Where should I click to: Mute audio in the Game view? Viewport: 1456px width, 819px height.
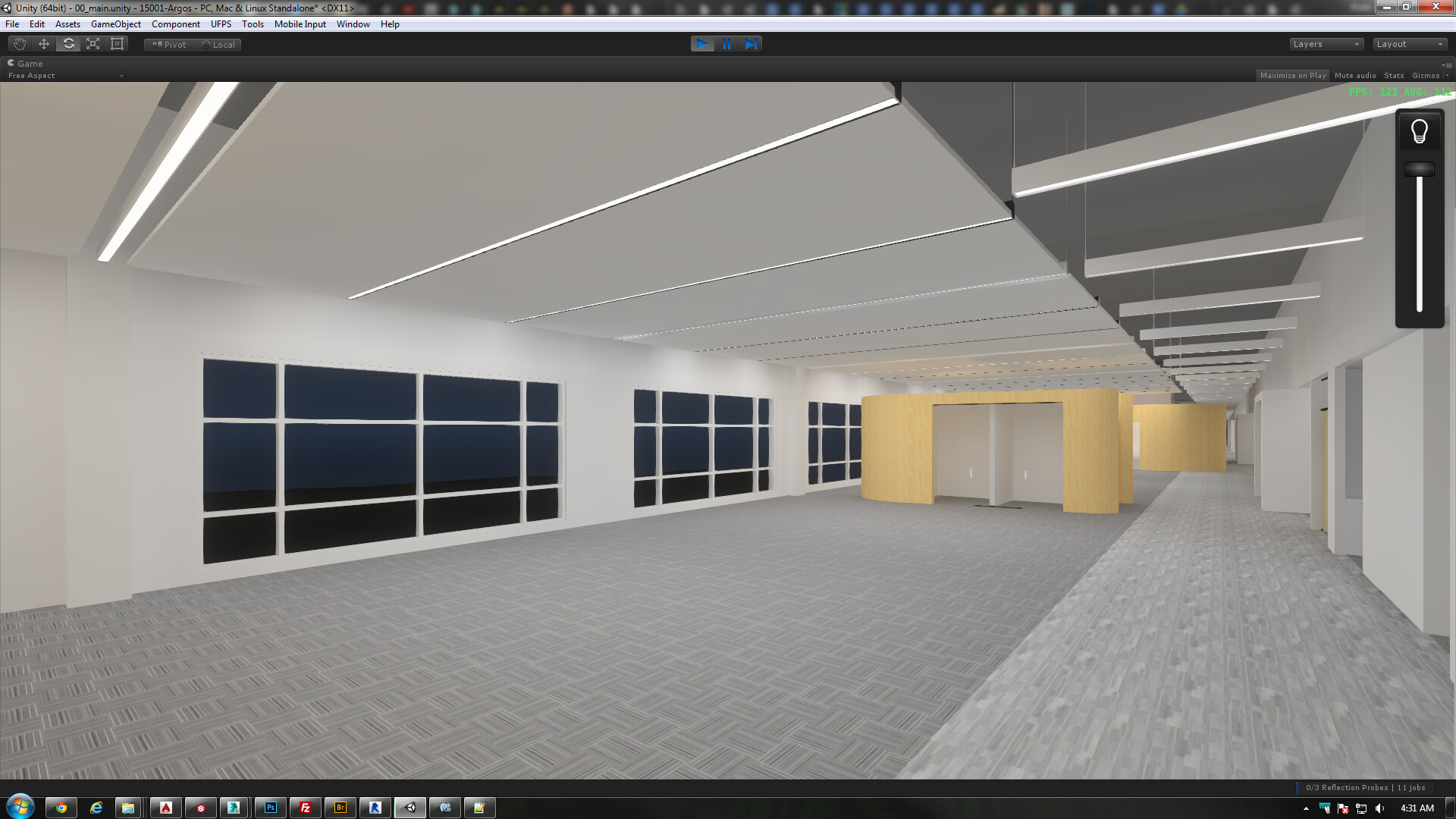[1355, 75]
